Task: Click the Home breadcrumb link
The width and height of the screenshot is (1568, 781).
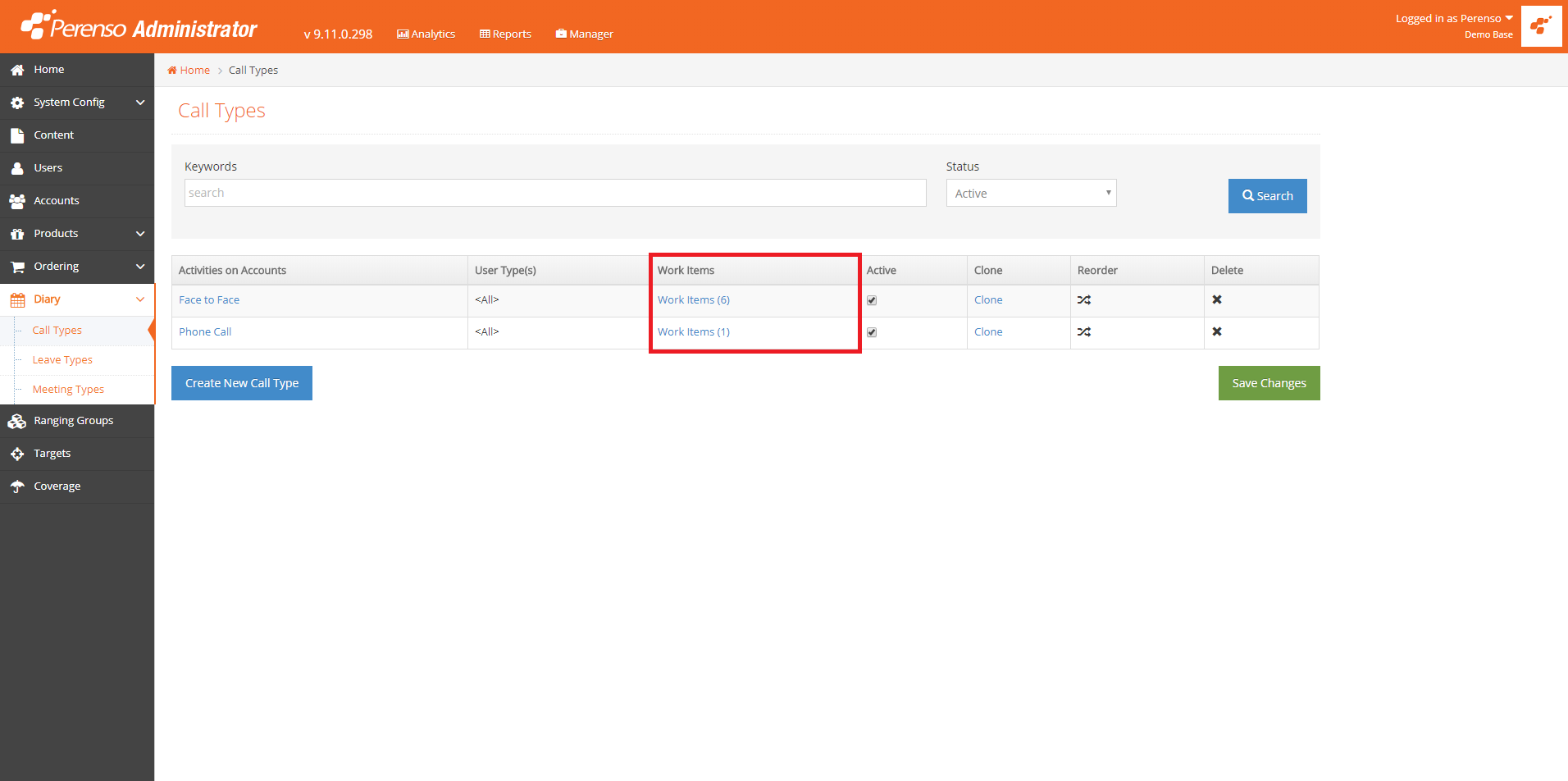Action: coord(189,71)
